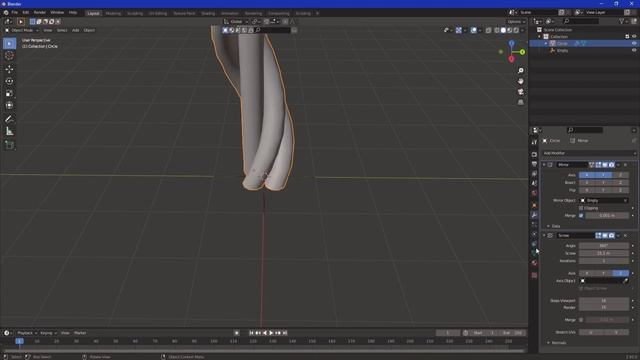
Task: Open Output properties tab icon
Action: pyautogui.click(x=534, y=164)
